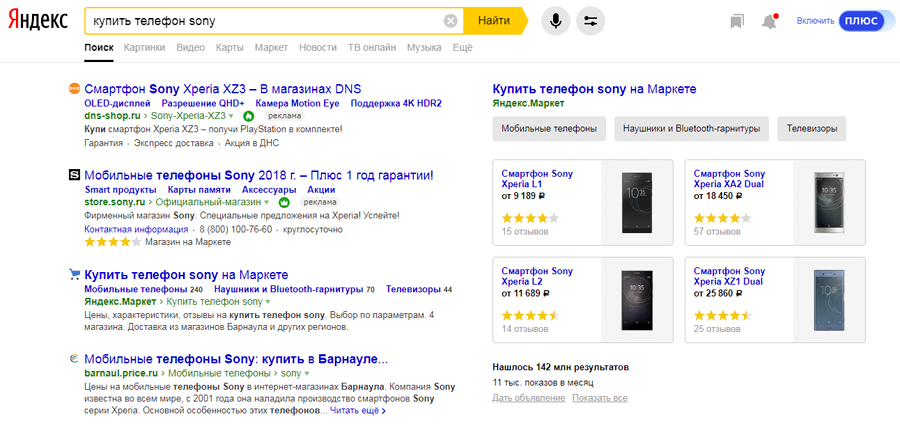Click the green crown badge near Официальный-магазин
The height and width of the screenshot is (428, 900).
[x=284, y=202]
